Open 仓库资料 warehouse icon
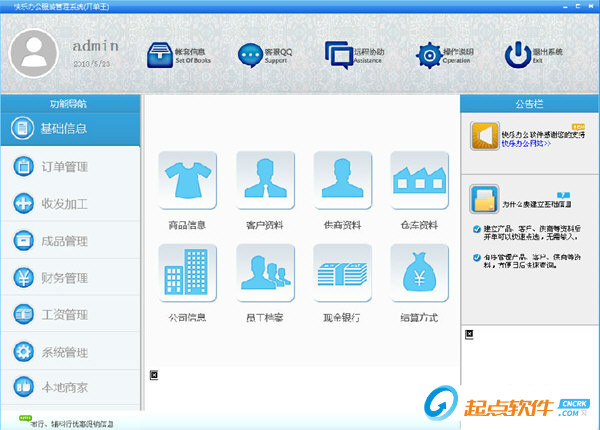Viewport: 600px width, 430px height. click(x=419, y=180)
